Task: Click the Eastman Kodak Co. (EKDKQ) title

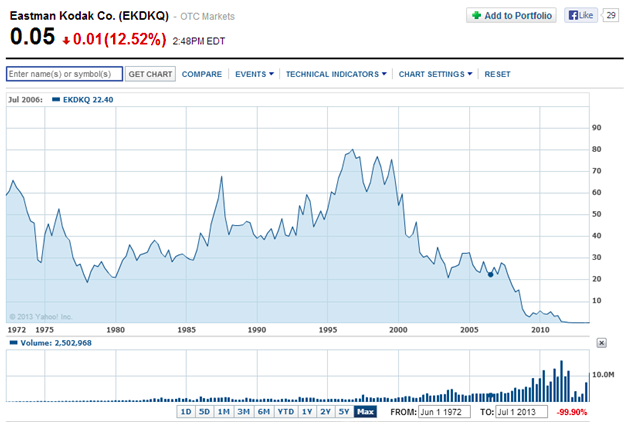Action: (x=89, y=16)
